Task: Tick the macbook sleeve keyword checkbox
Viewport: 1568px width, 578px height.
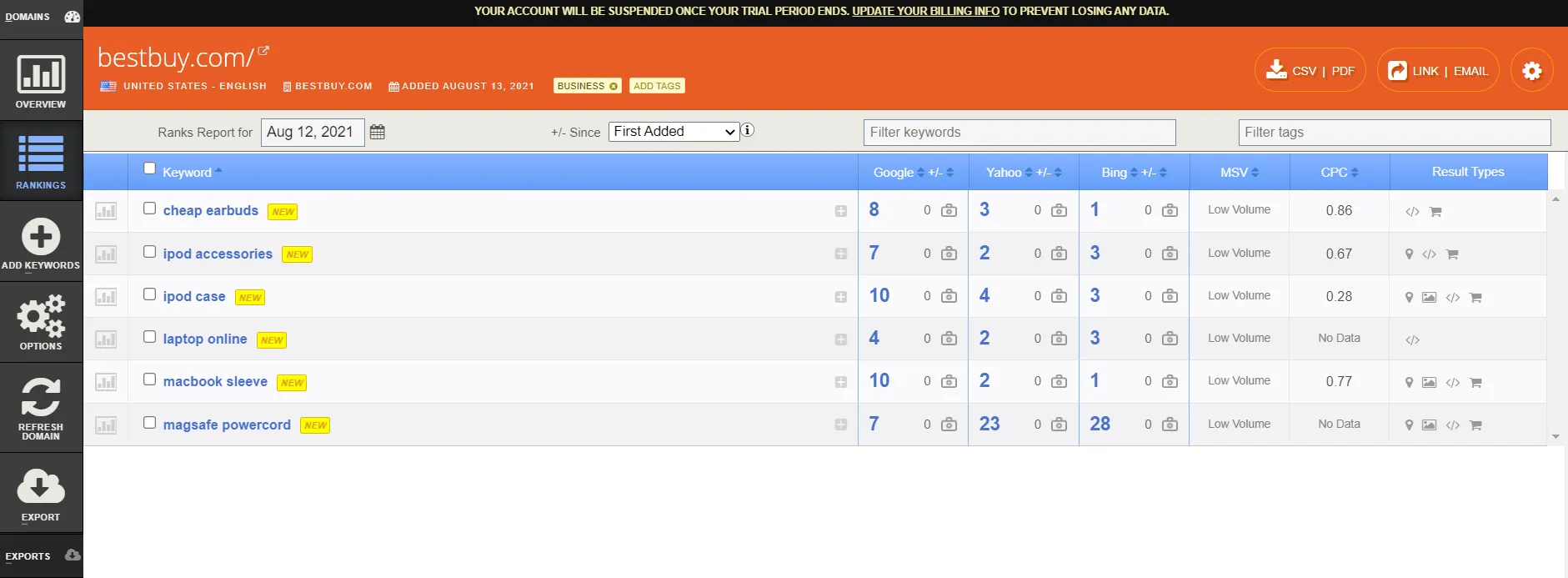Action: click(149, 379)
